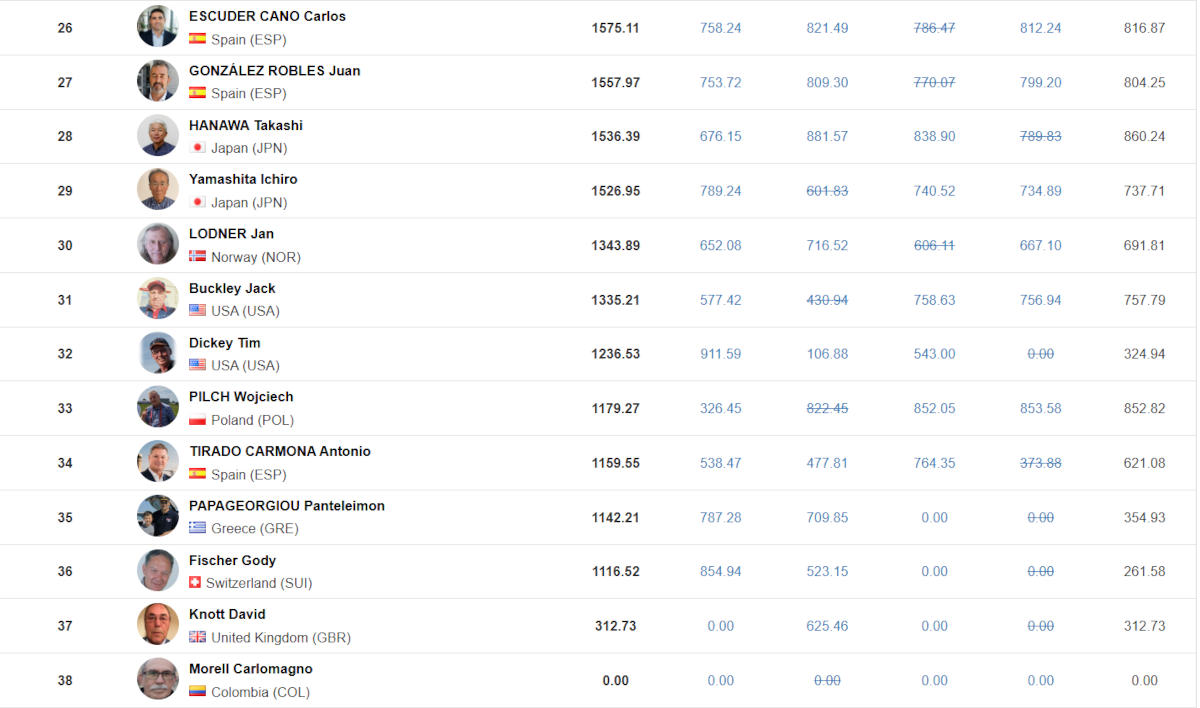Click USA flag icon under Buckley Jack
The width and height of the screenshot is (1200, 708).
(x=197, y=311)
